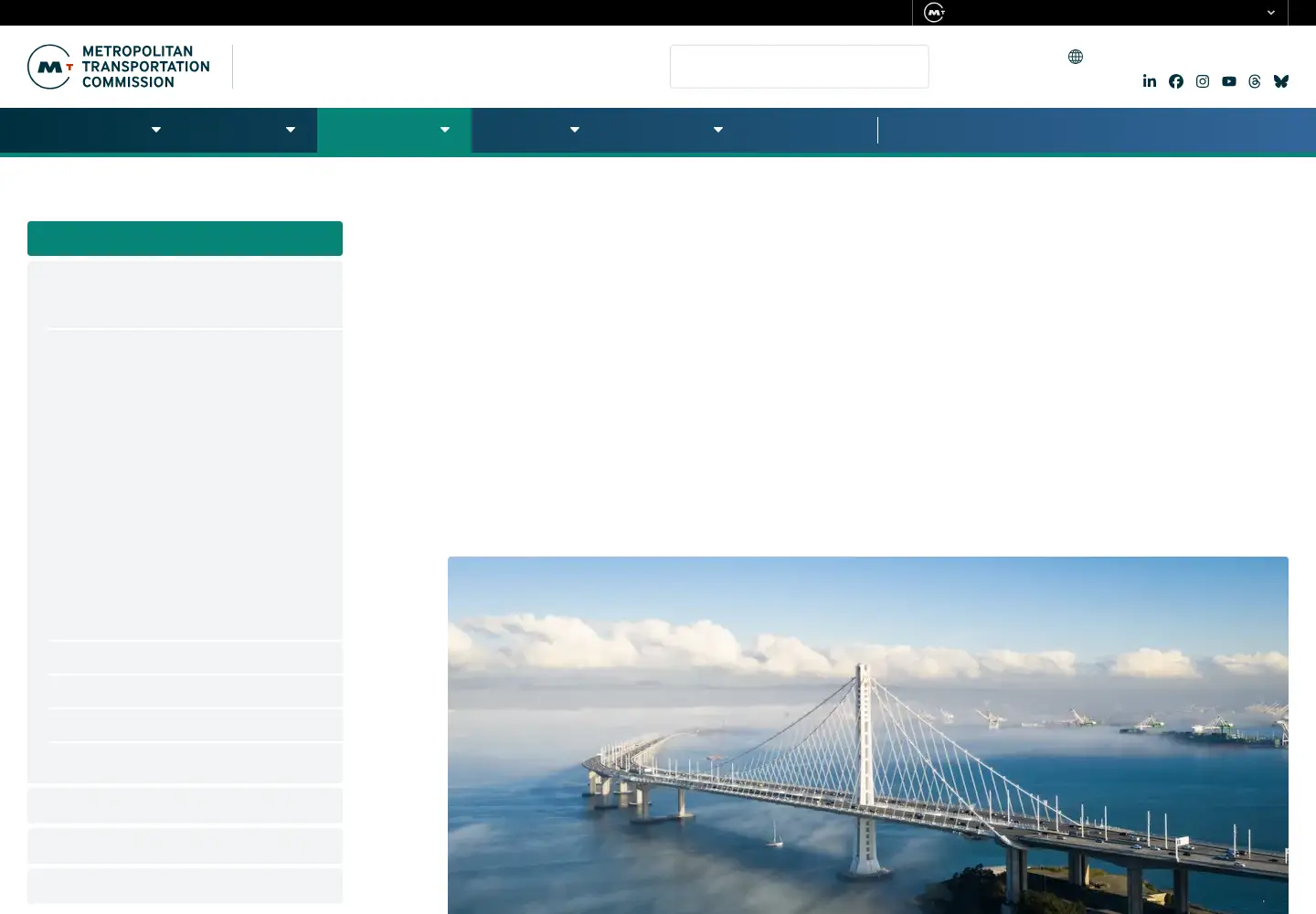Open the MTC YouTube channel icon

1229,81
